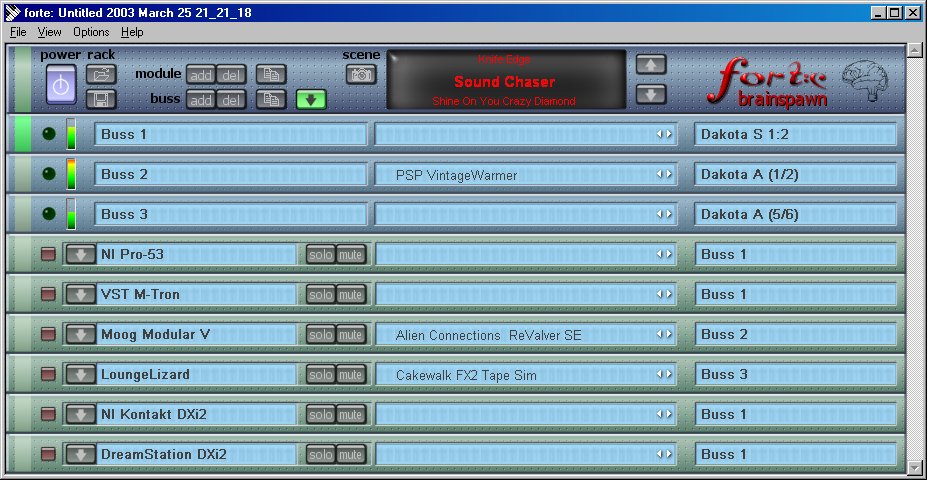The height and width of the screenshot is (480, 927).
Task: Mute the DreamStation DXi2 module
Action: (351, 455)
